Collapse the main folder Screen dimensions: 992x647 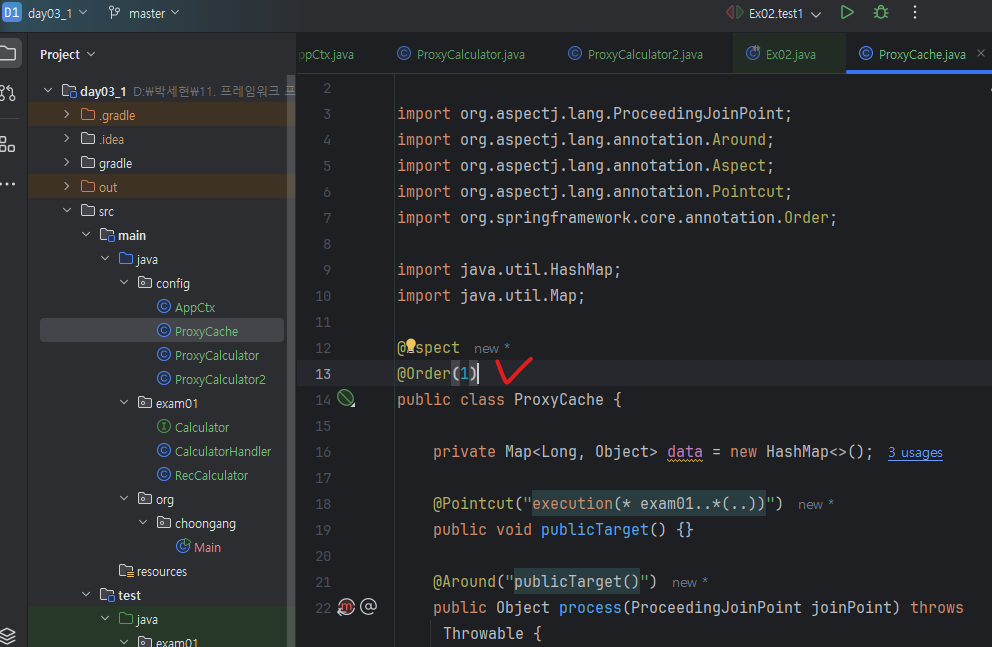86,235
